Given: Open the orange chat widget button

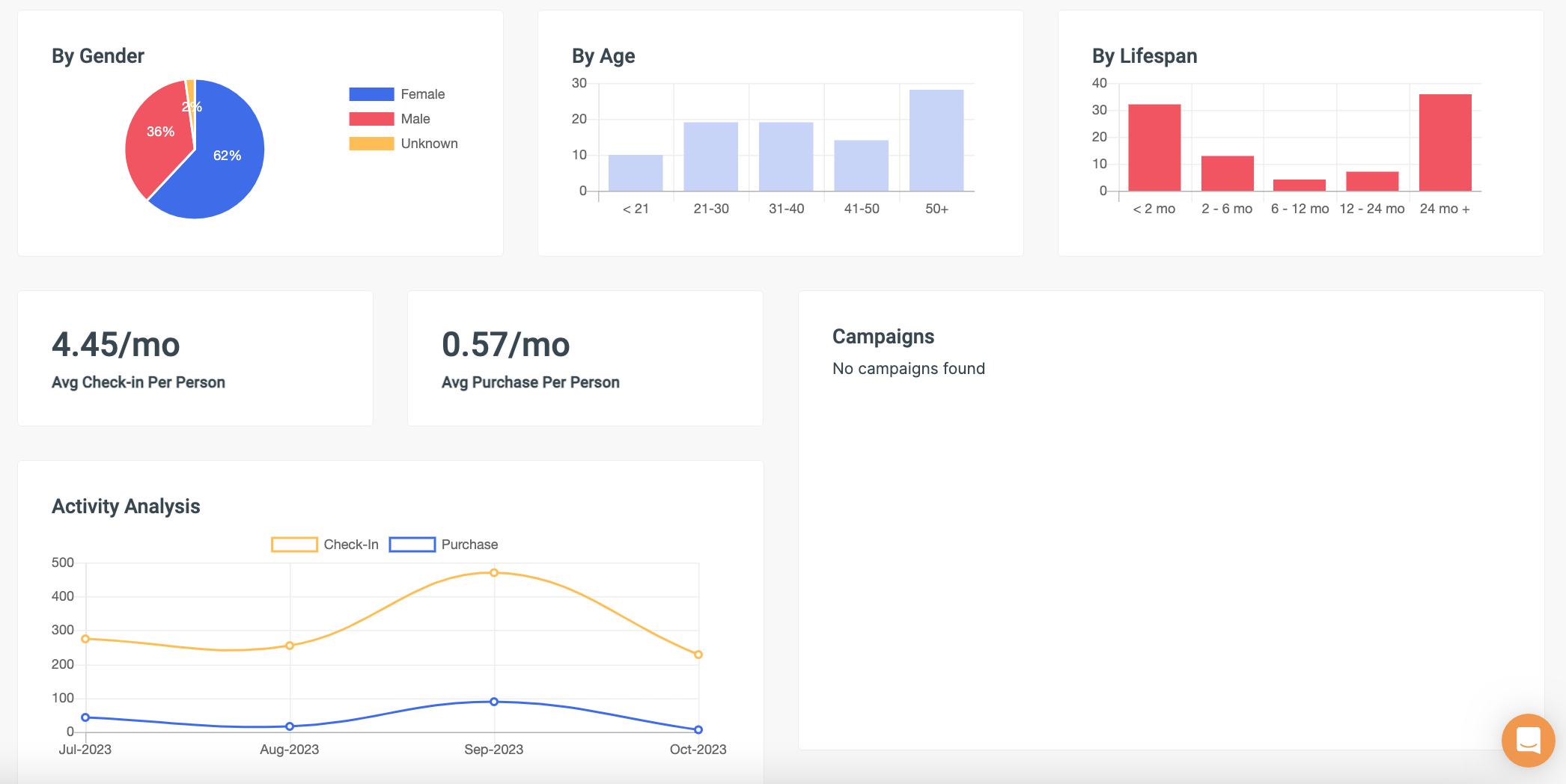Looking at the screenshot, I should coord(1527,740).
